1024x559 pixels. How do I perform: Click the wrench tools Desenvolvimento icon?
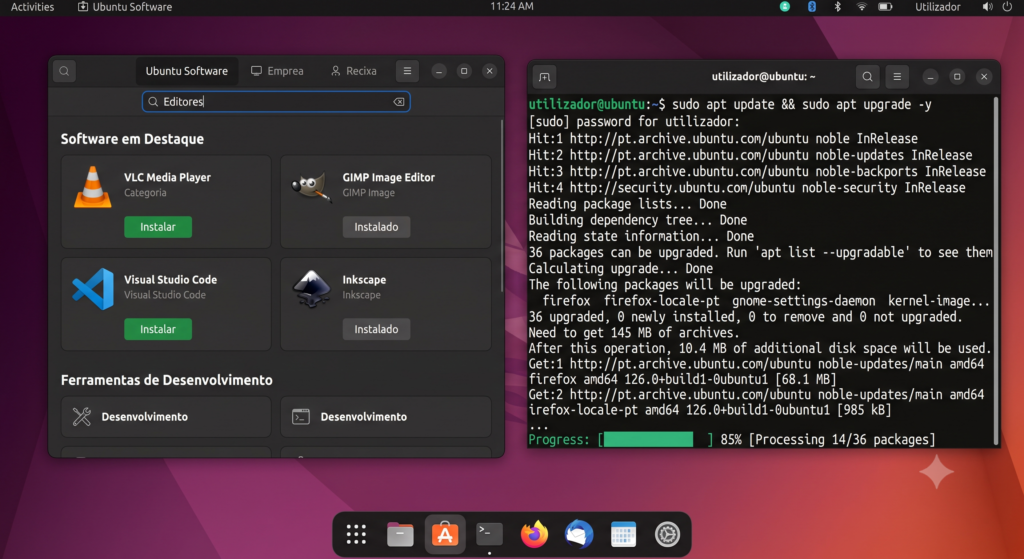(82, 417)
